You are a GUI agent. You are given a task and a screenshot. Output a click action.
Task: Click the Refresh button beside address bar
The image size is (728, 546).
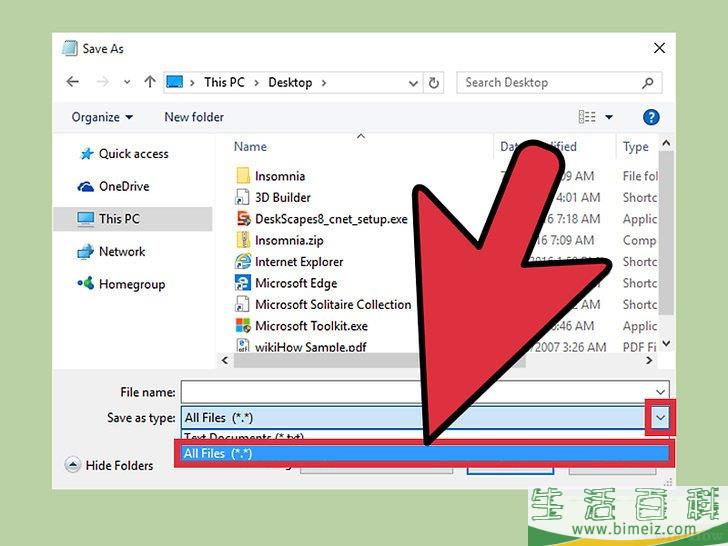tap(435, 82)
